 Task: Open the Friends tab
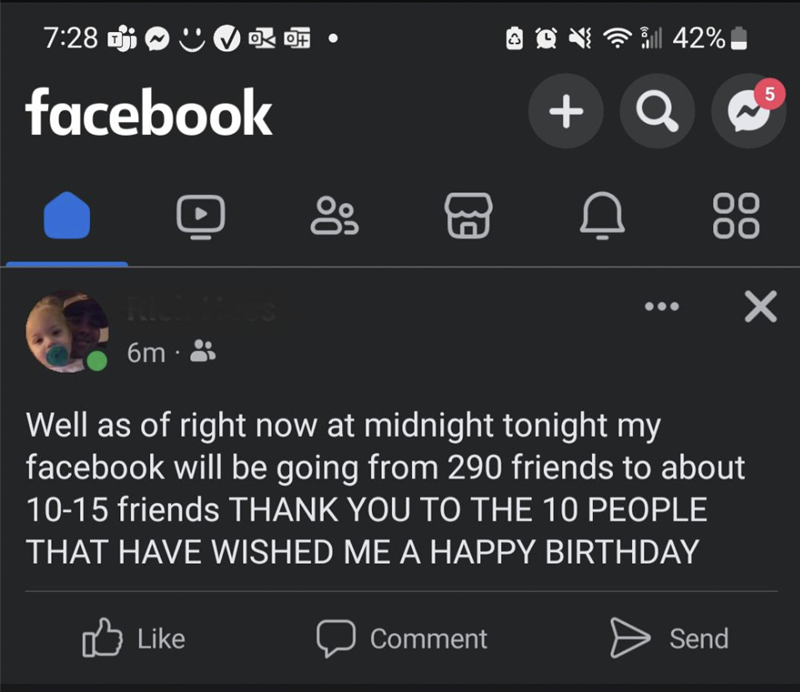334,214
